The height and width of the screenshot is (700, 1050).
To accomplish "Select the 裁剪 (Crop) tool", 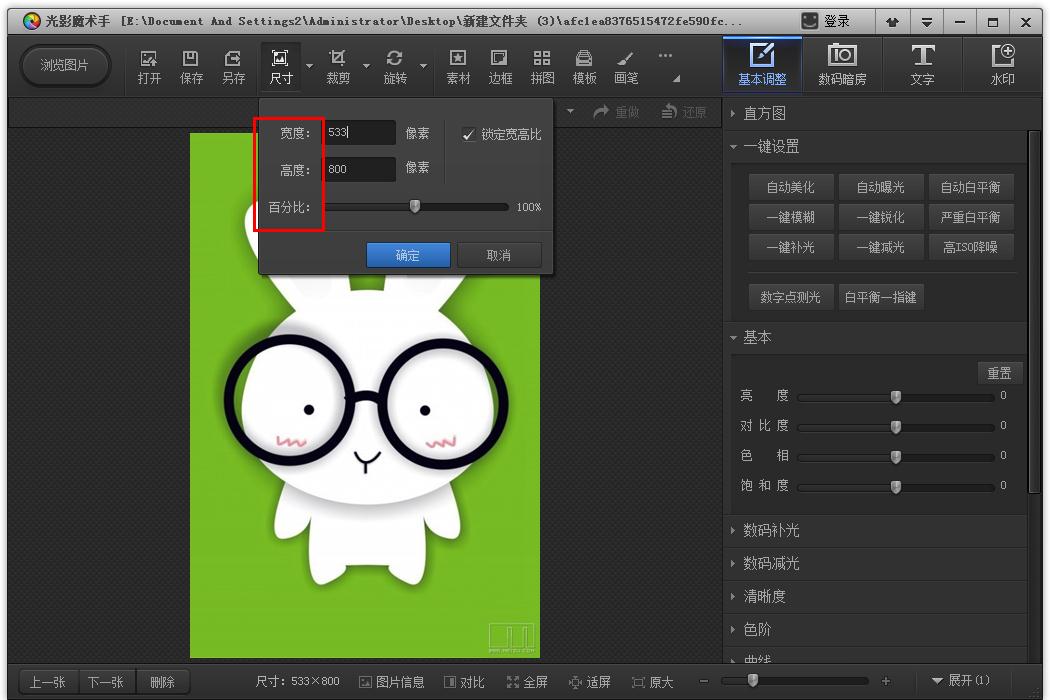I will pos(338,66).
